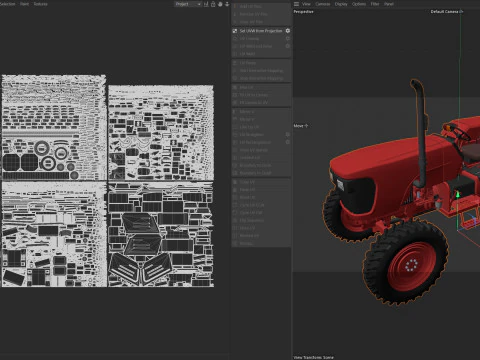Click Stop Interactive Mapping
The width and height of the screenshot is (480, 360).
261,78
